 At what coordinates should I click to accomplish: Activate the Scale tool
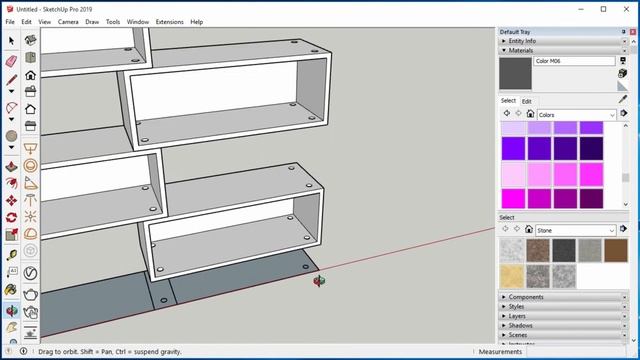point(11,234)
